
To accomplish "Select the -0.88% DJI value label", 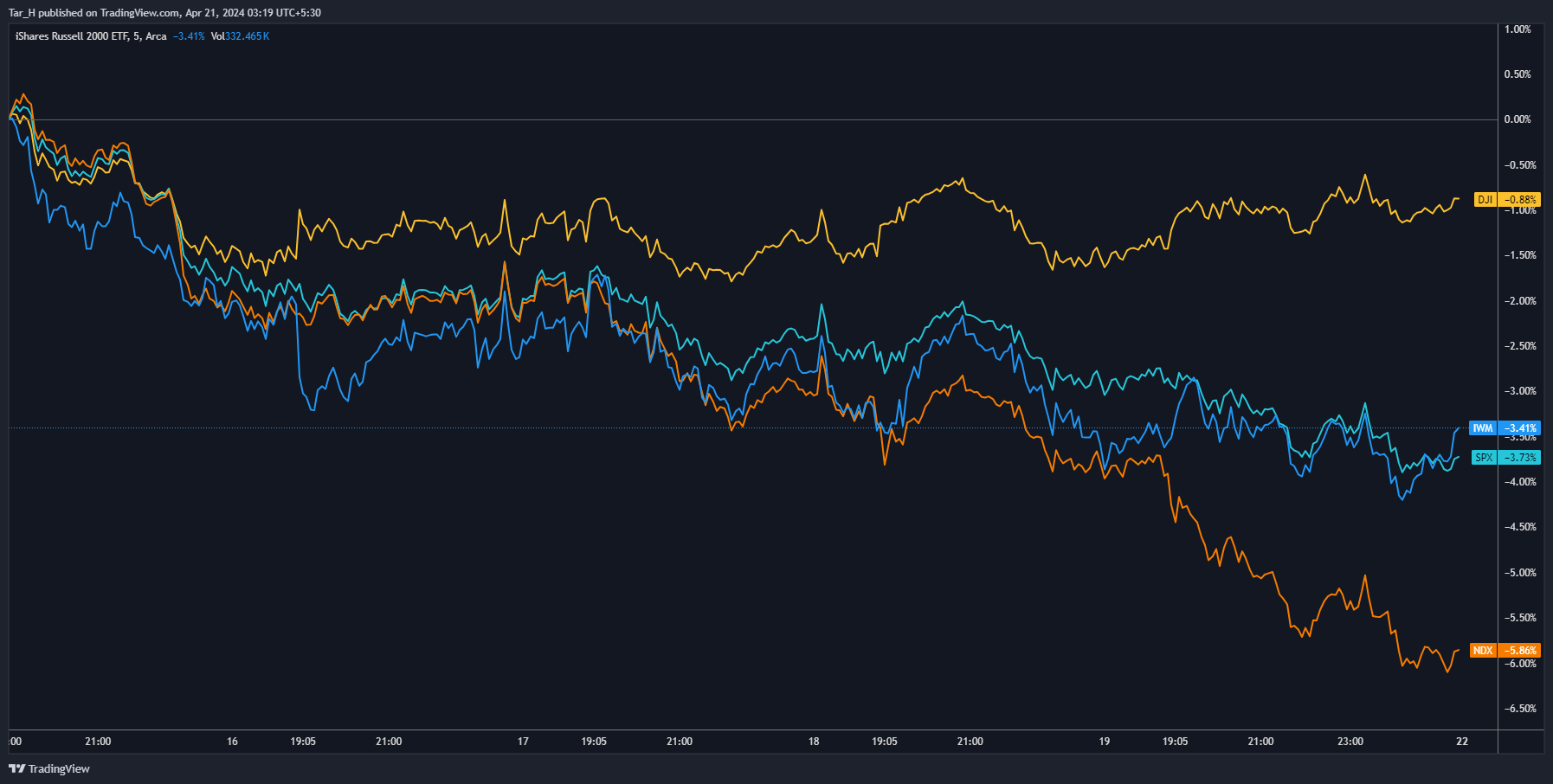I will (x=1519, y=199).
